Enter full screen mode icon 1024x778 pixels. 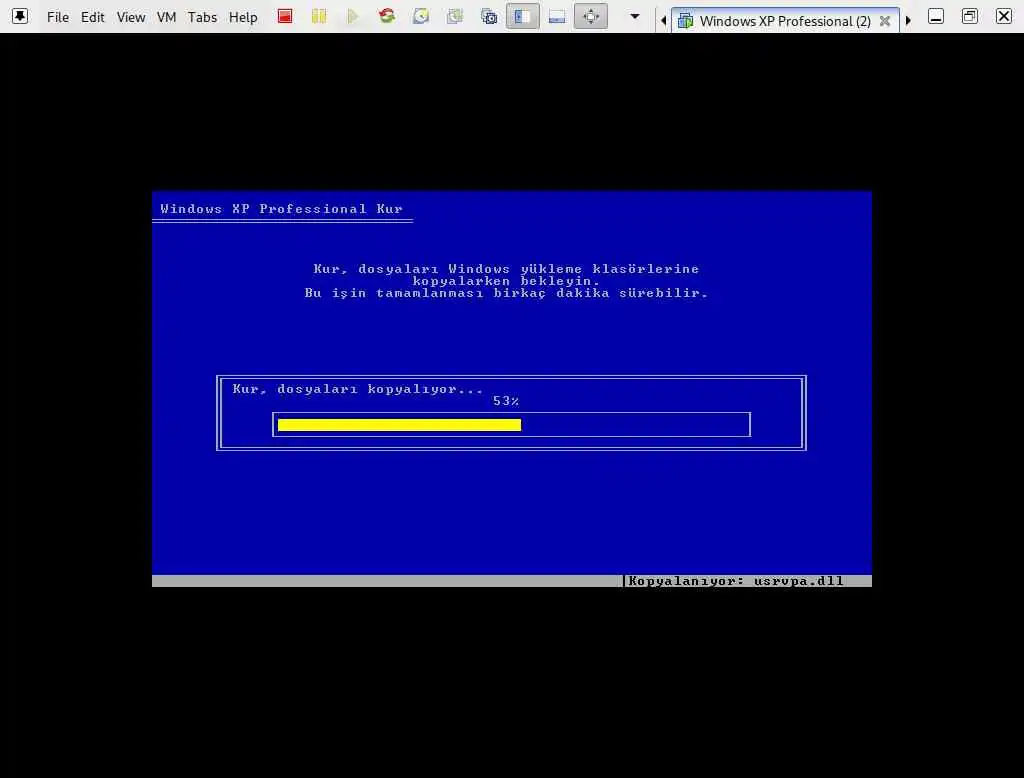[x=591, y=16]
